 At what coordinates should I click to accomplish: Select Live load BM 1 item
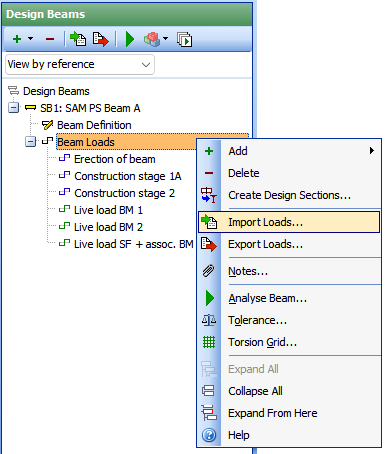tap(108, 210)
